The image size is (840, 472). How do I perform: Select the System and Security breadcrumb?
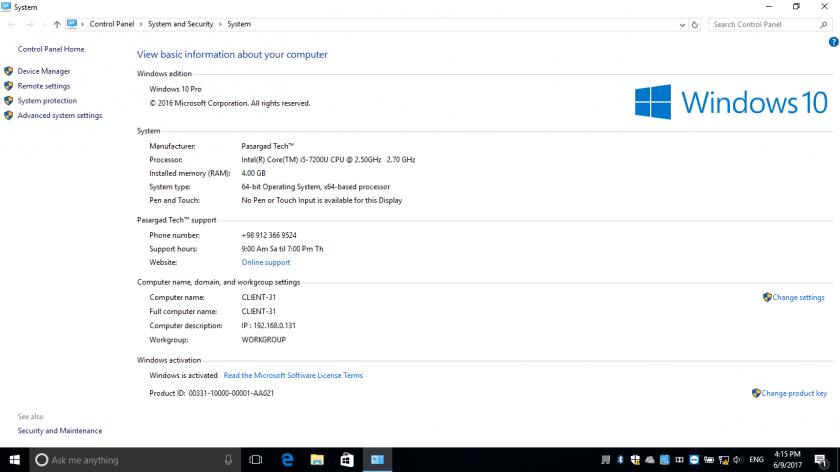click(181, 24)
